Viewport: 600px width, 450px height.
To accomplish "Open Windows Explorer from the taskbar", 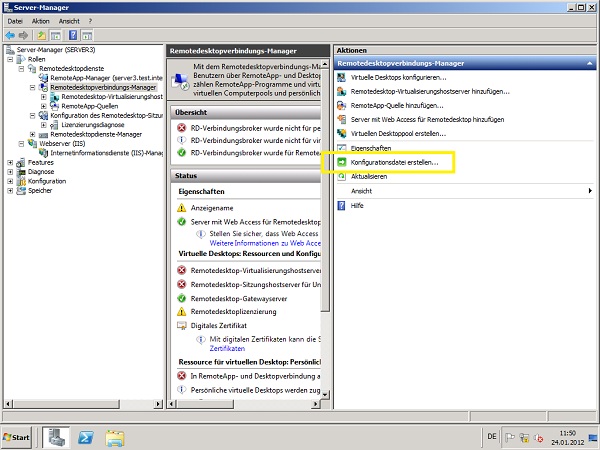I will coord(115,438).
